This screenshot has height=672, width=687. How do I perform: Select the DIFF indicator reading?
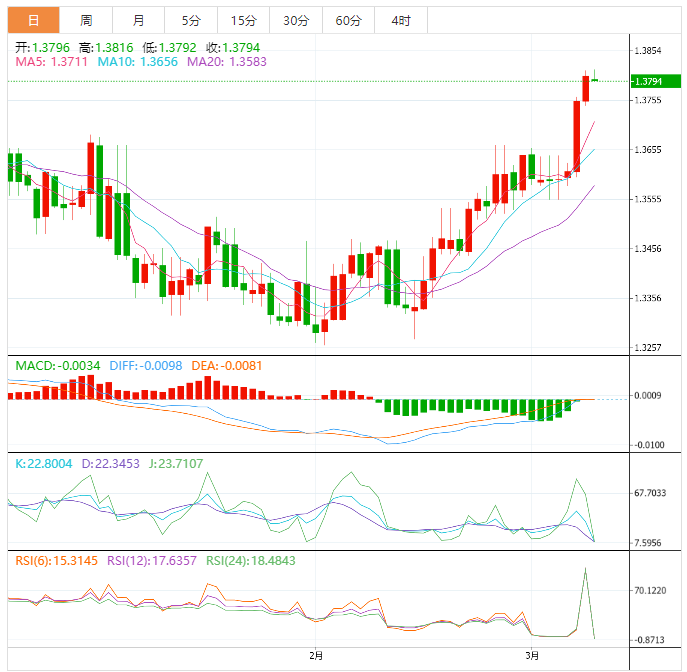(146, 366)
